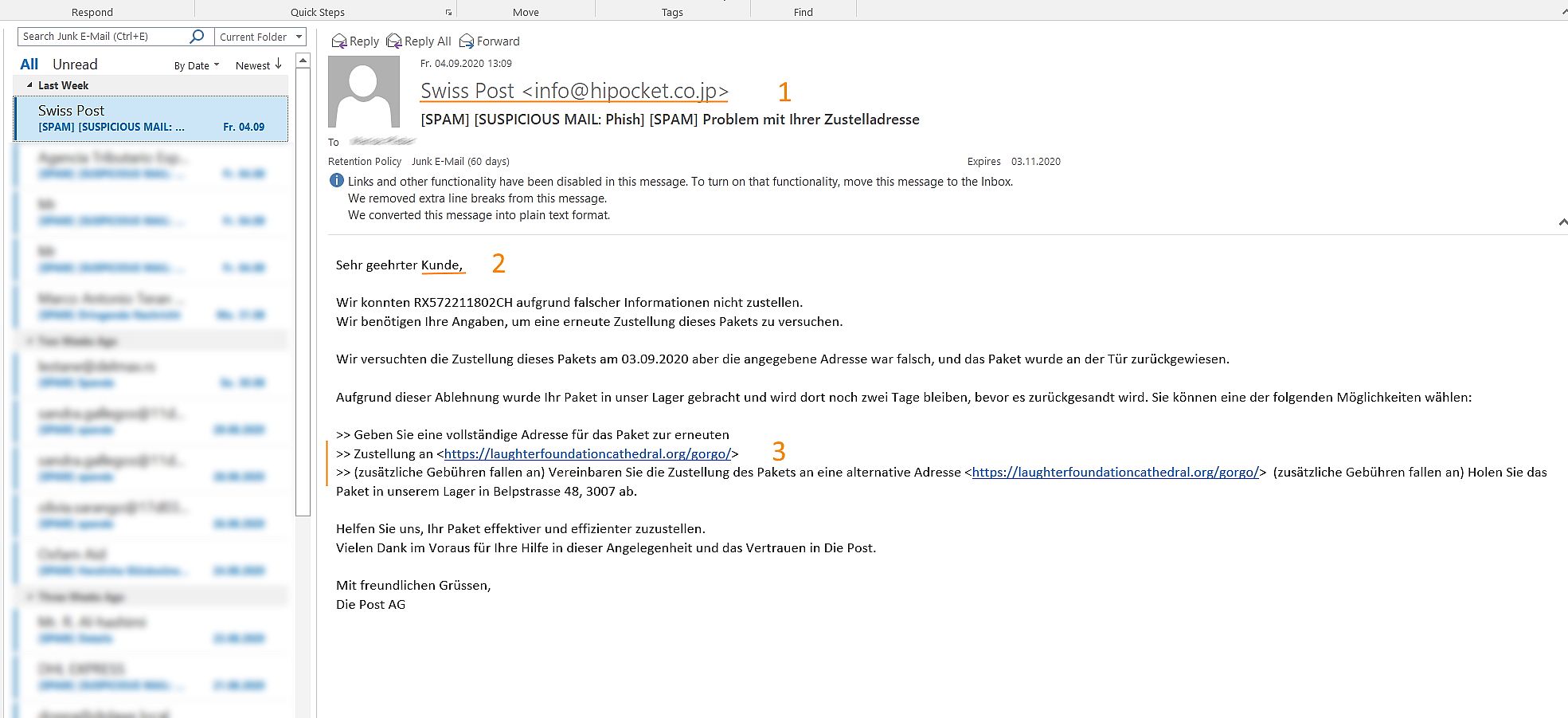Show Unread messages only
This screenshot has height=718, width=1568.
pyautogui.click(x=75, y=65)
